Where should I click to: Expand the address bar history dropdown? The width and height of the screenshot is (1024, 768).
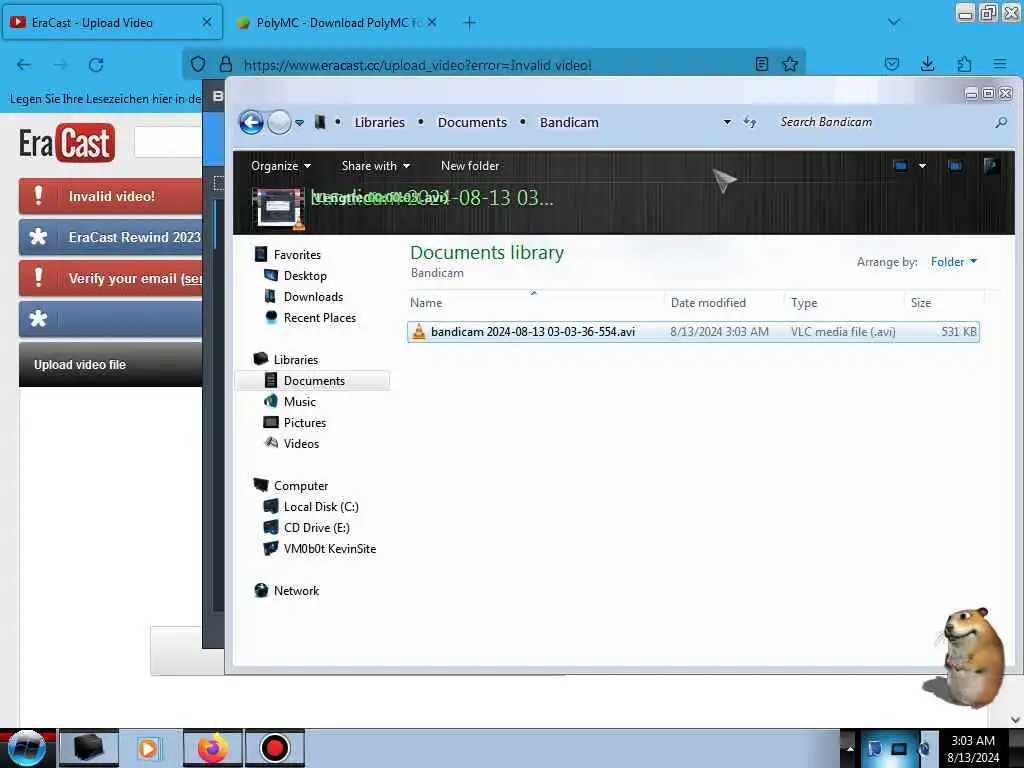(727, 122)
